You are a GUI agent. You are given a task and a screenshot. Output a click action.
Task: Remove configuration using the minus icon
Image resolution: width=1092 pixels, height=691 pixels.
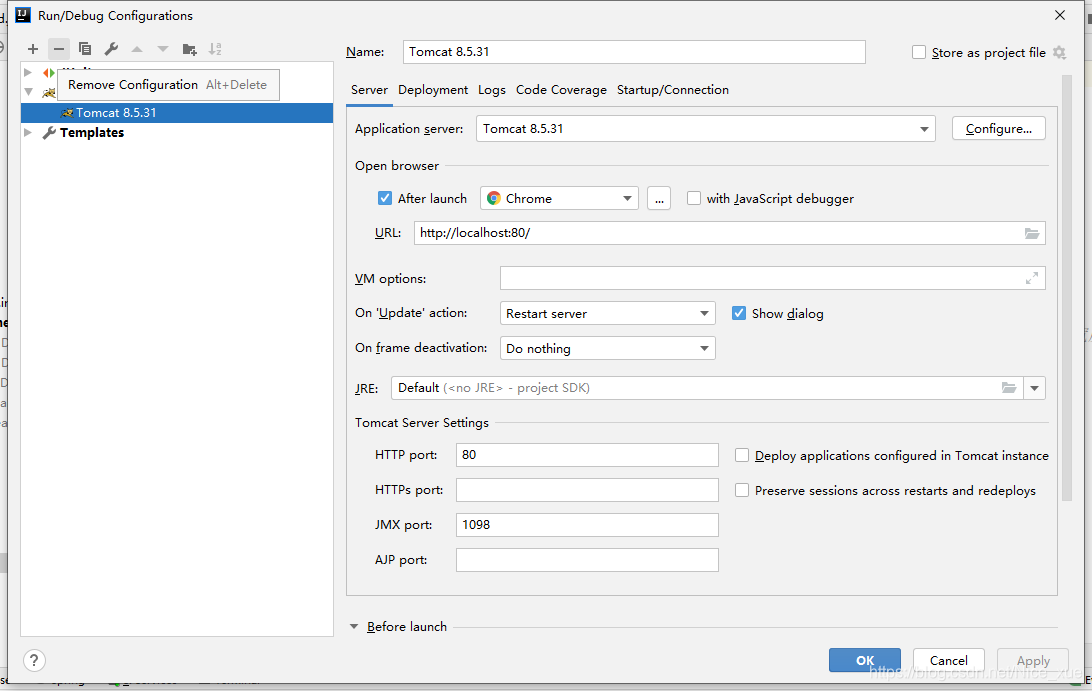click(58, 49)
